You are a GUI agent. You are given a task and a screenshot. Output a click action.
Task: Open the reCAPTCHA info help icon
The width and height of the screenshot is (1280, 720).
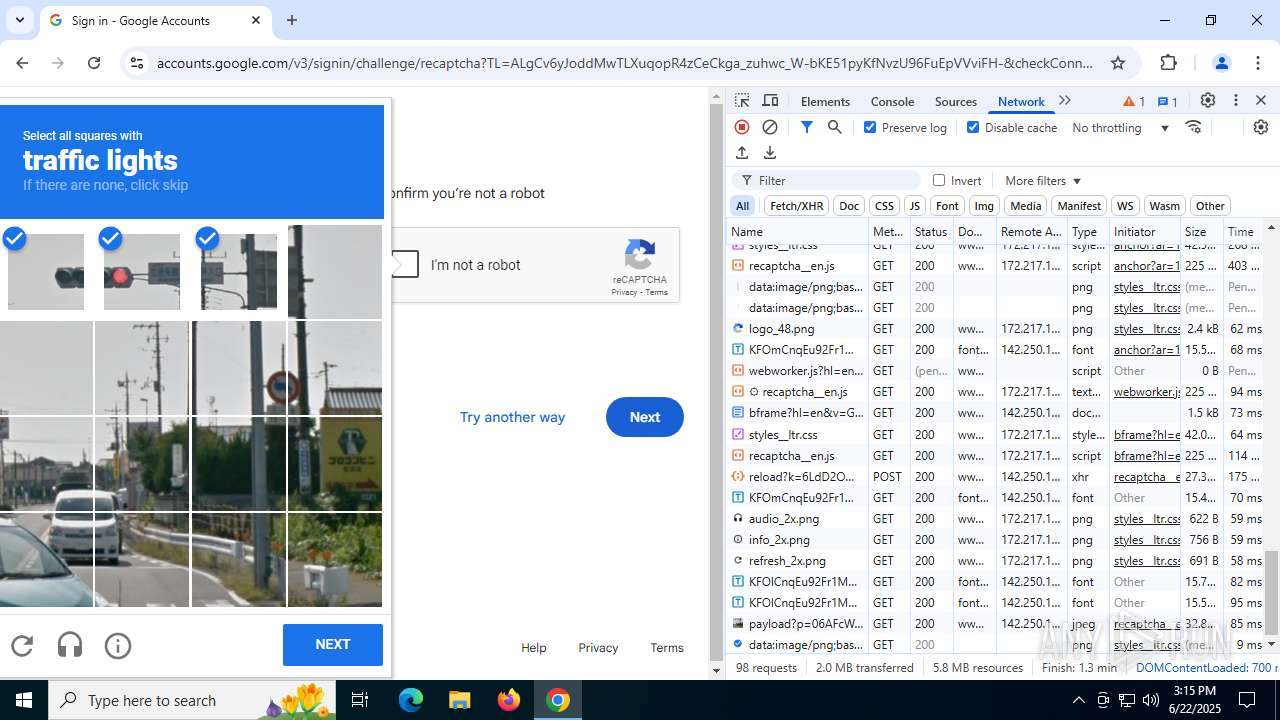coord(118,646)
